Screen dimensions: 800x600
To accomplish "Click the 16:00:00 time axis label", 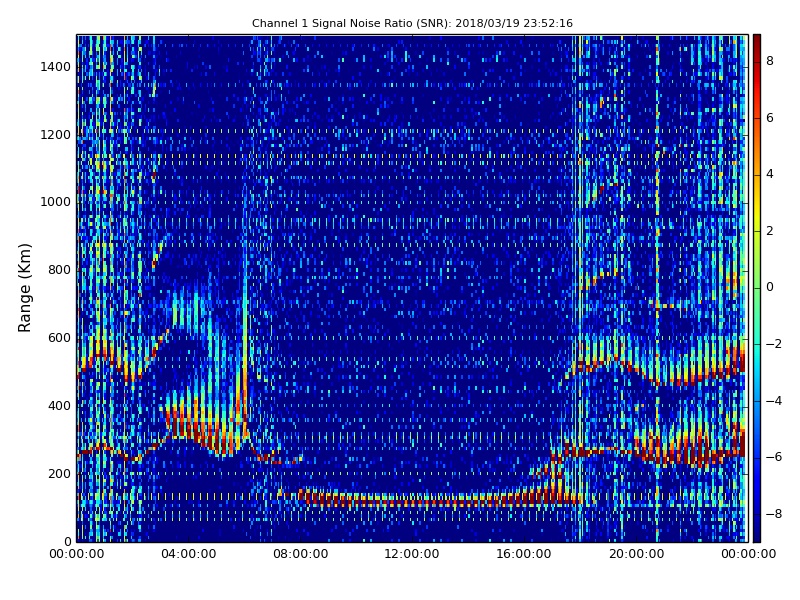I will [524, 554].
